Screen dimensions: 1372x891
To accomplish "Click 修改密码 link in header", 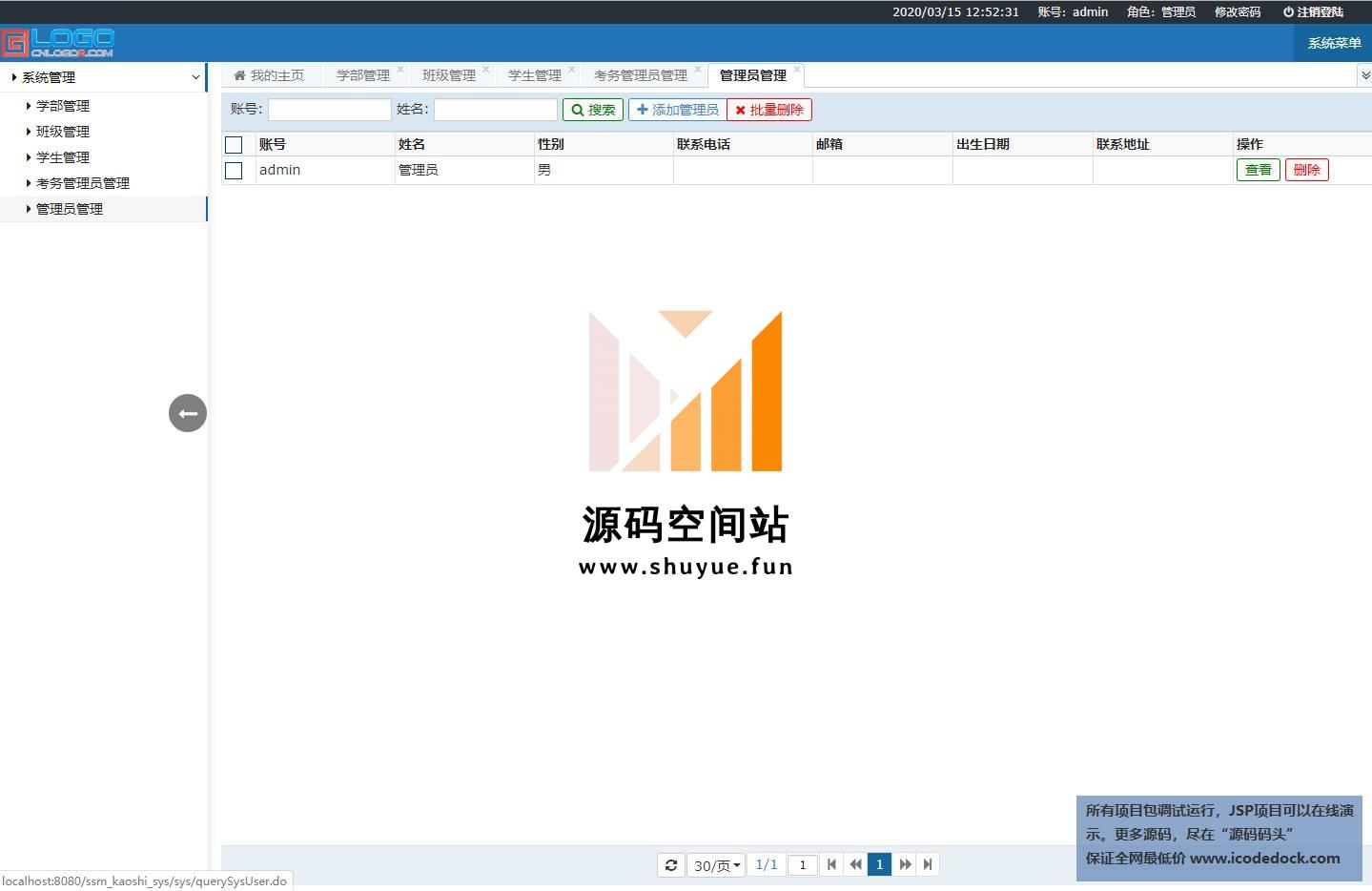I will pos(1238,12).
